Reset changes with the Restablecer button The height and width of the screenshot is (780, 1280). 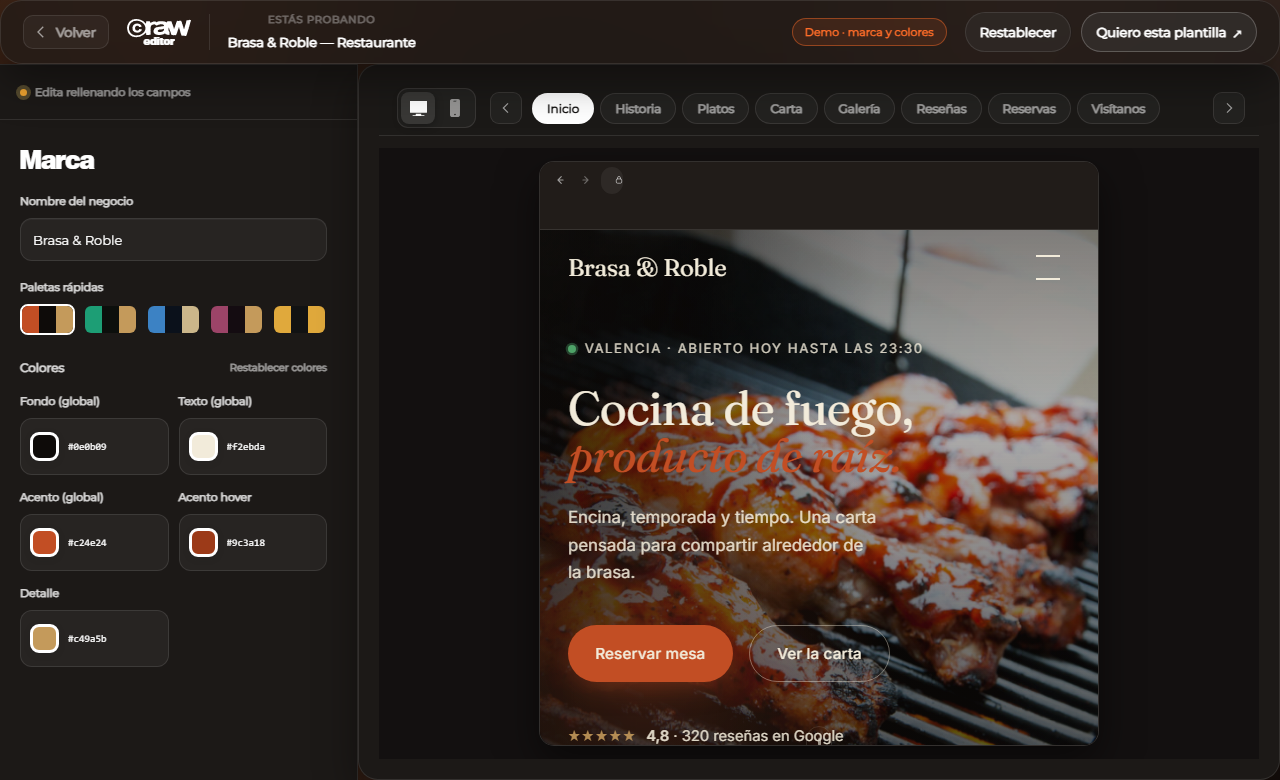[1017, 32]
